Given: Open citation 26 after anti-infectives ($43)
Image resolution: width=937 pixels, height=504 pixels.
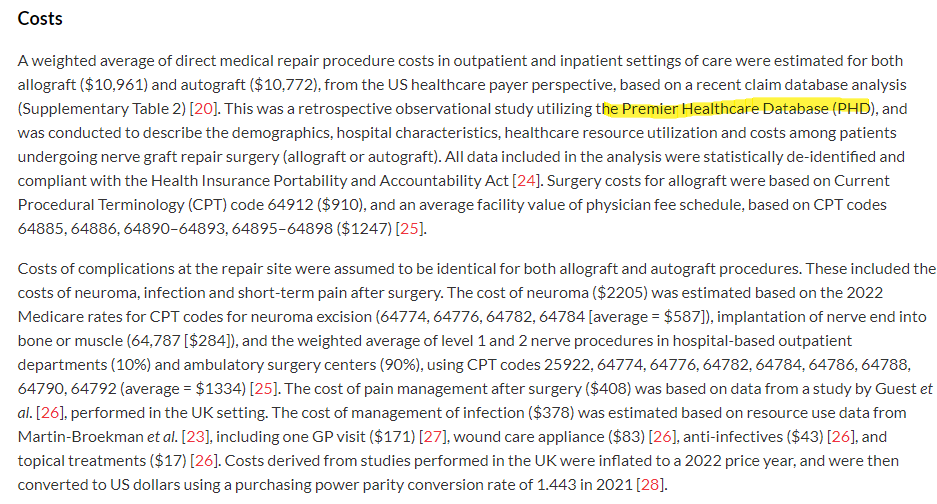Looking at the screenshot, I should click(841, 436).
